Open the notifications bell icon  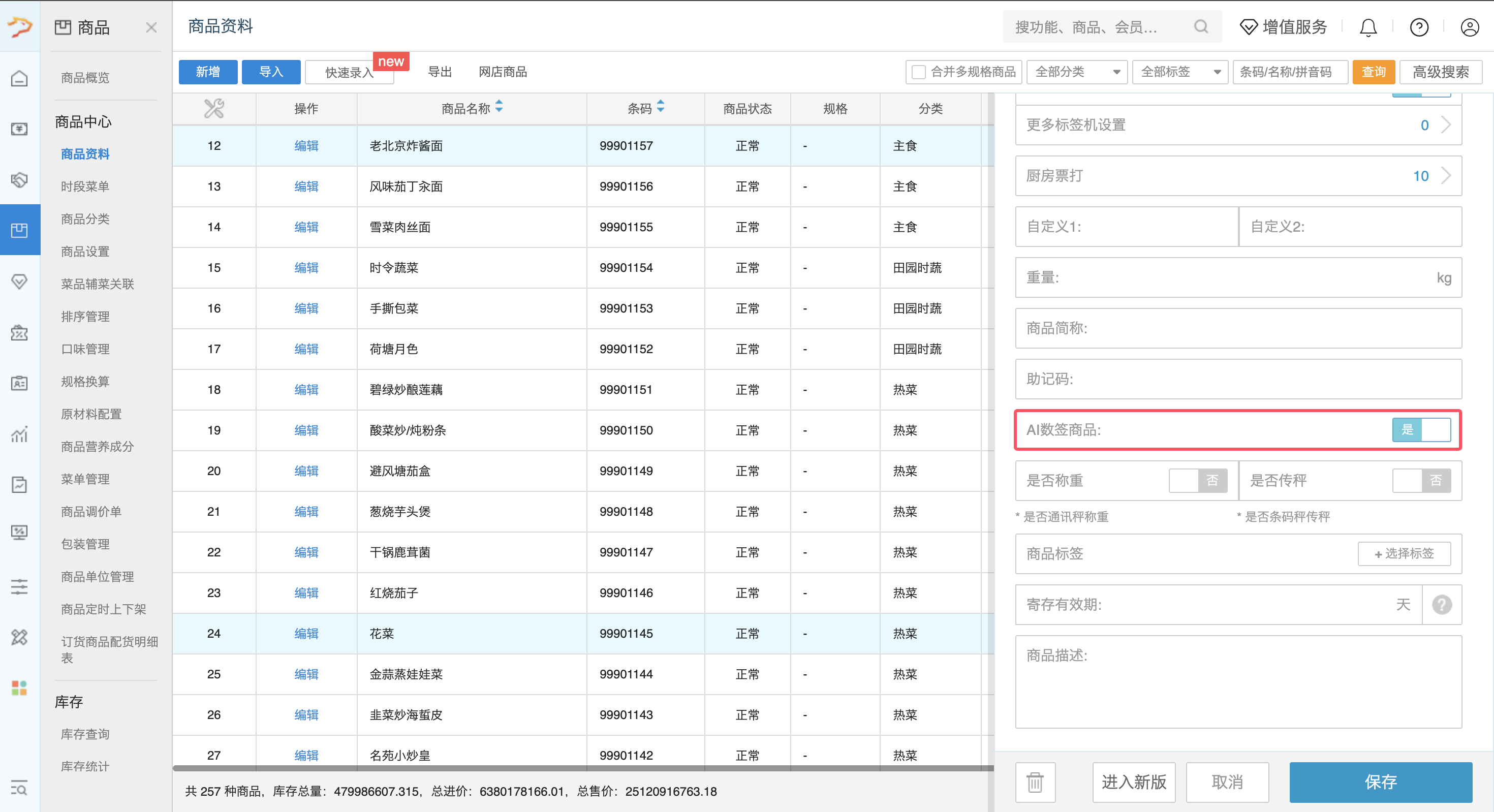pyautogui.click(x=1368, y=27)
